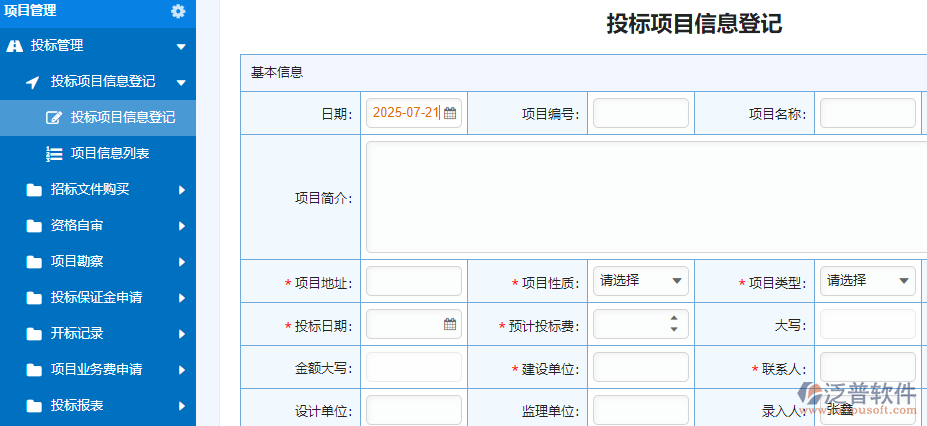Expand the 资格自审 menu arrow

[182, 226]
